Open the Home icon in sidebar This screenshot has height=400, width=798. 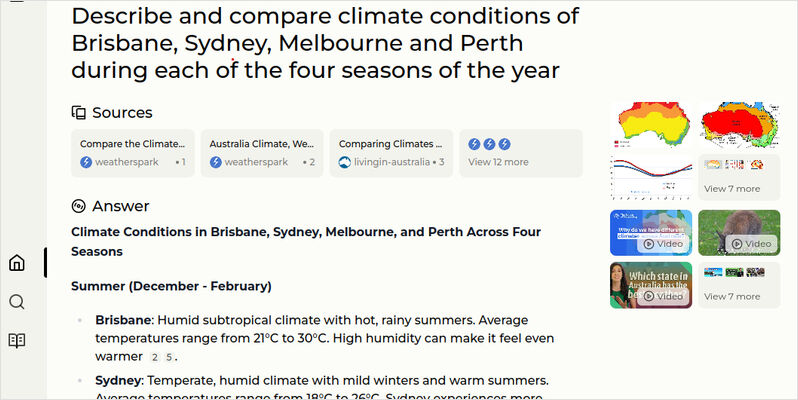(x=17, y=263)
